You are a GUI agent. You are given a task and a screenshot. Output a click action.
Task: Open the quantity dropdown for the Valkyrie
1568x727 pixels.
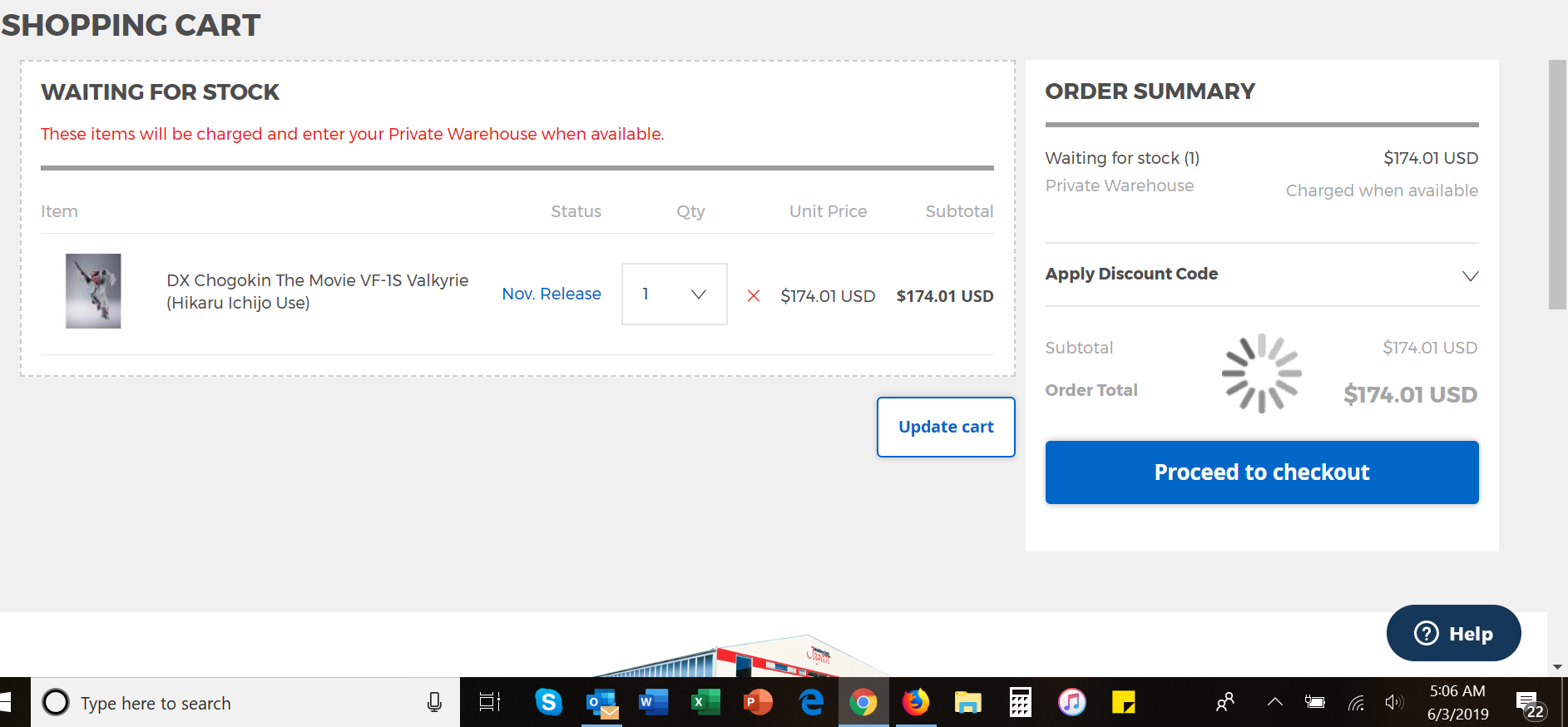(674, 294)
